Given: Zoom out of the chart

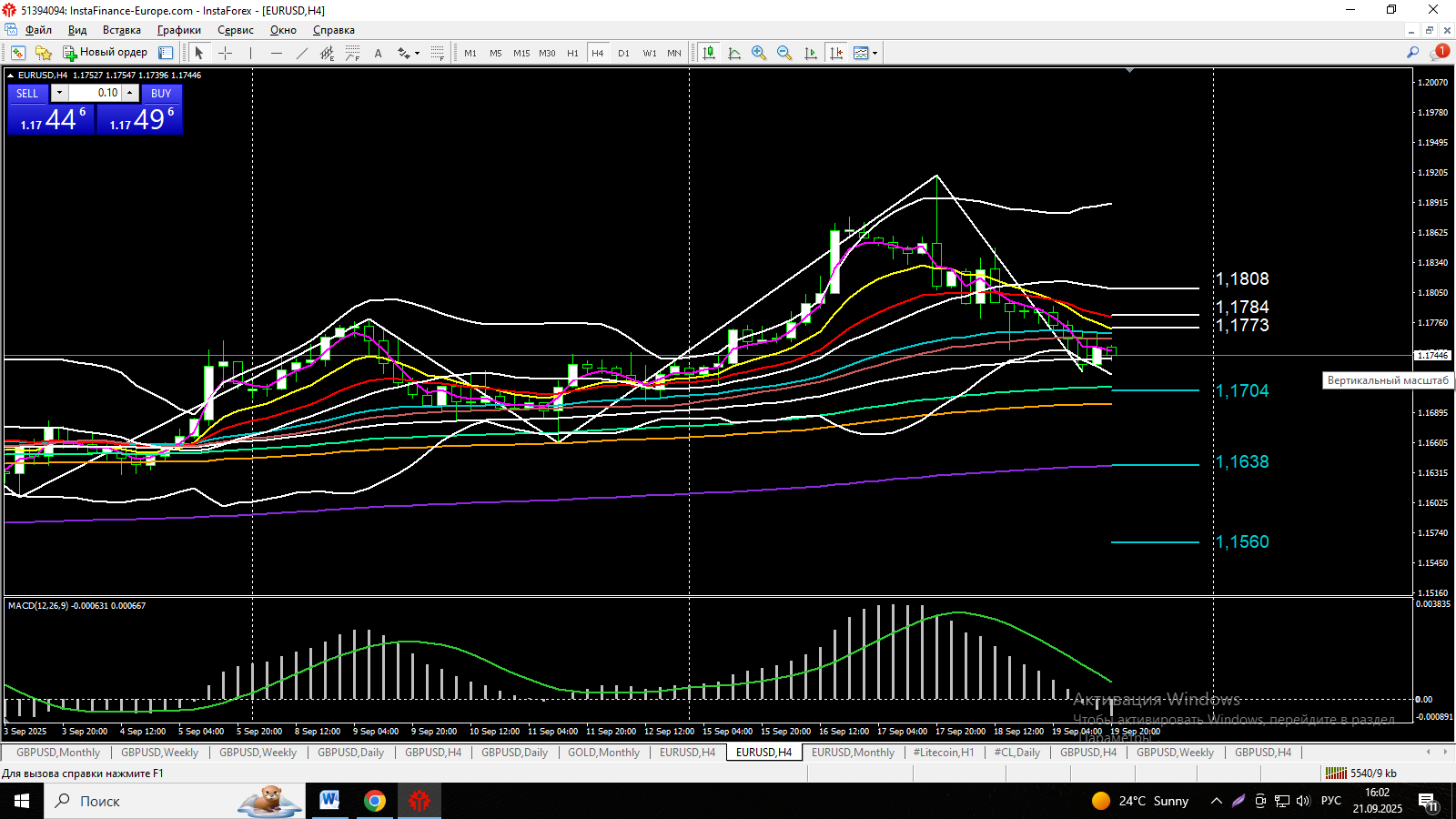Looking at the screenshot, I should click(x=784, y=53).
